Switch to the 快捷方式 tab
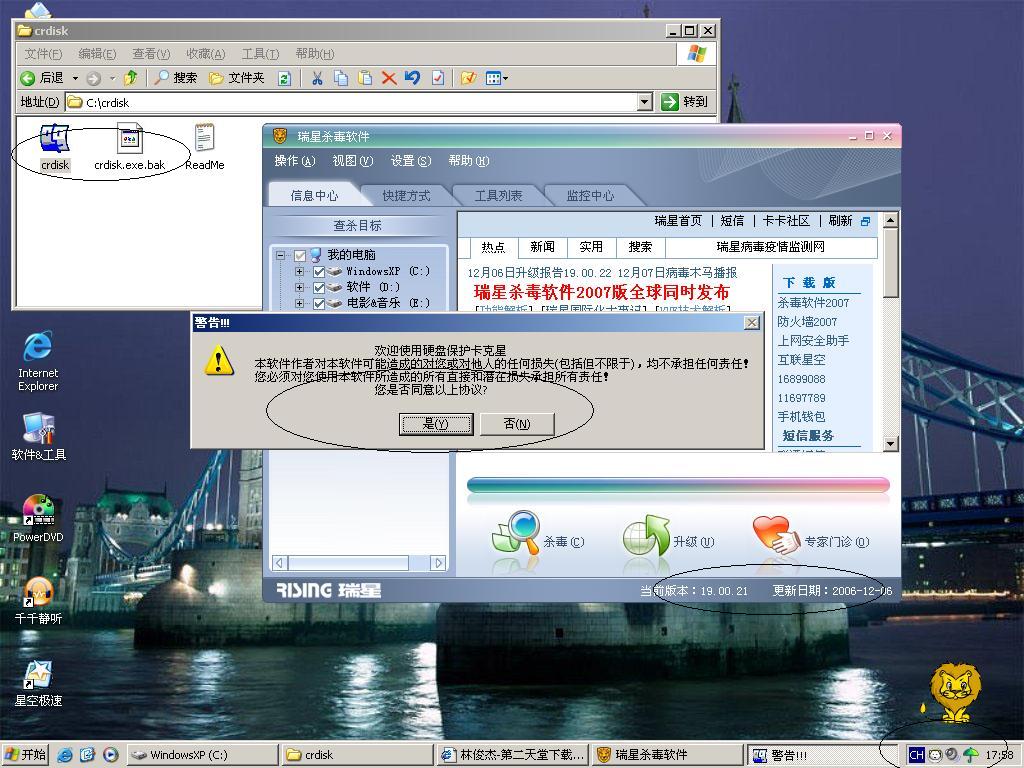This screenshot has height=768, width=1024. 406,195
